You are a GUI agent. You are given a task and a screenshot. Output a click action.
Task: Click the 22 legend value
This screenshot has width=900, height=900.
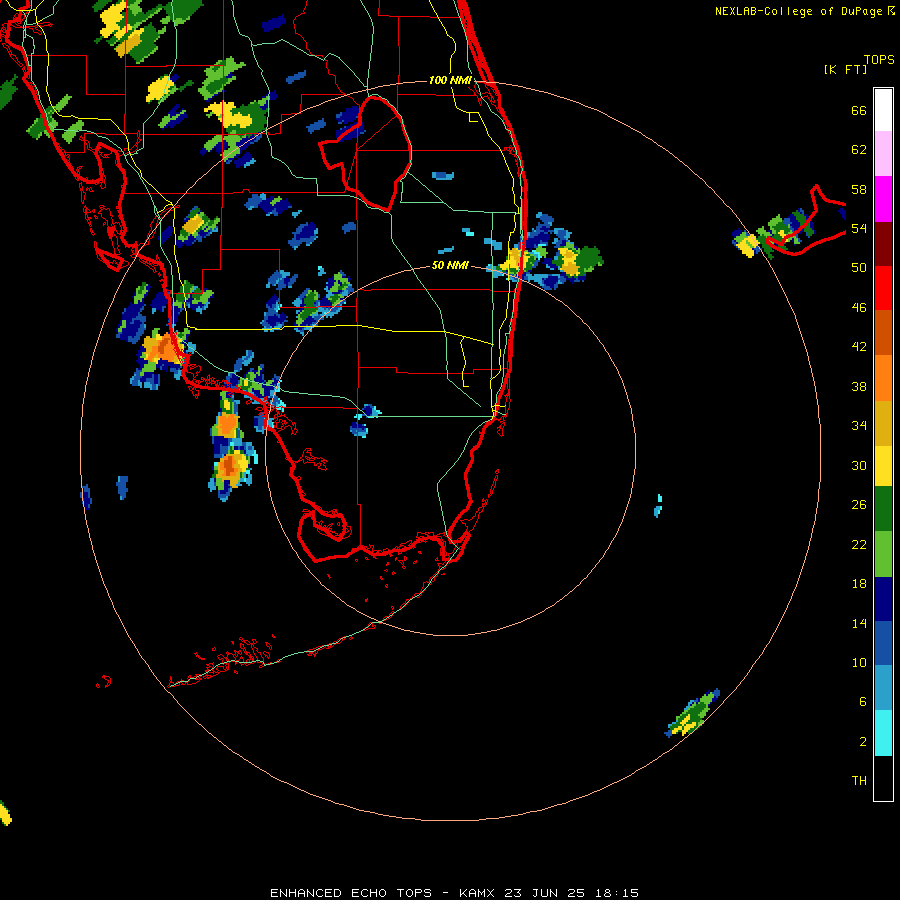pos(859,544)
